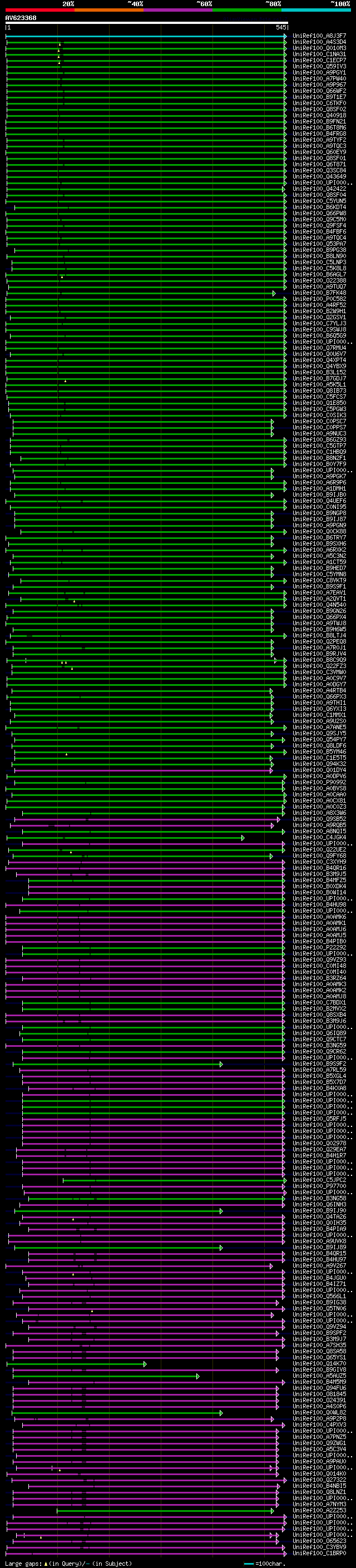The height and width of the screenshot is (1568, 356).
Task: Open the UniRef100_Q22UE2 entry
Action: click(x=319, y=849)
